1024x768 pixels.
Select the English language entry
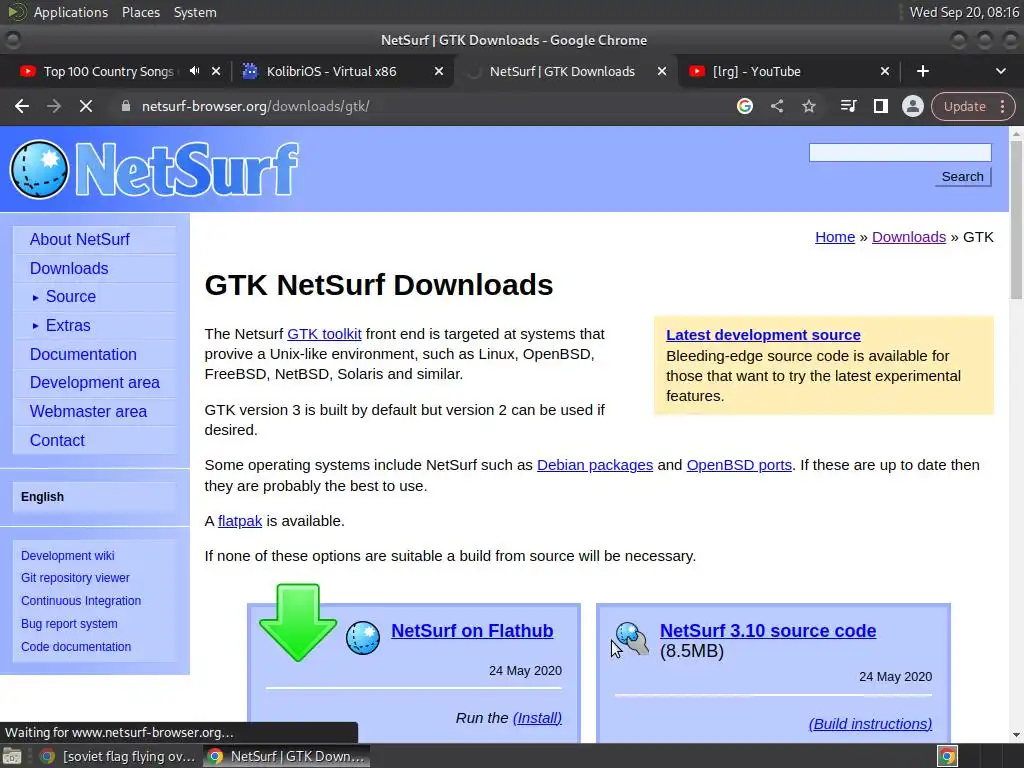[42, 496]
